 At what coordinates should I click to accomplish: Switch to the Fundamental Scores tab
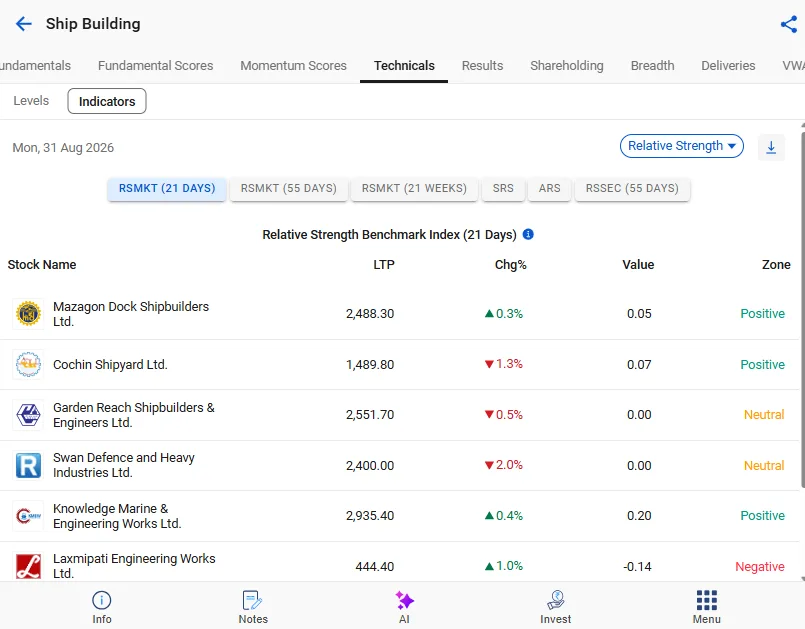(x=156, y=66)
